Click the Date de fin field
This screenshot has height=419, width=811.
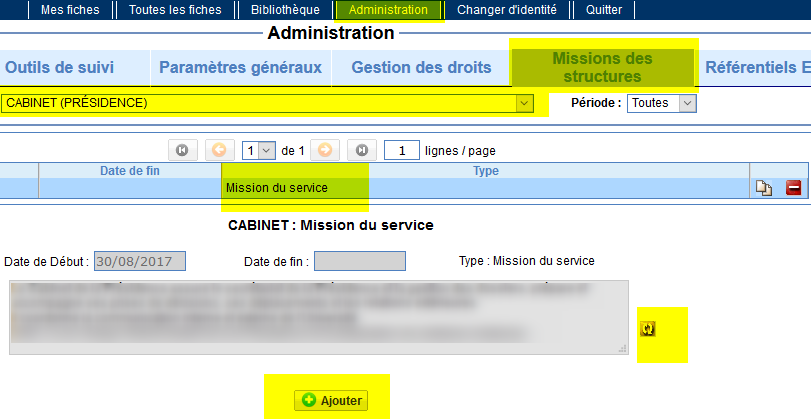click(360, 261)
